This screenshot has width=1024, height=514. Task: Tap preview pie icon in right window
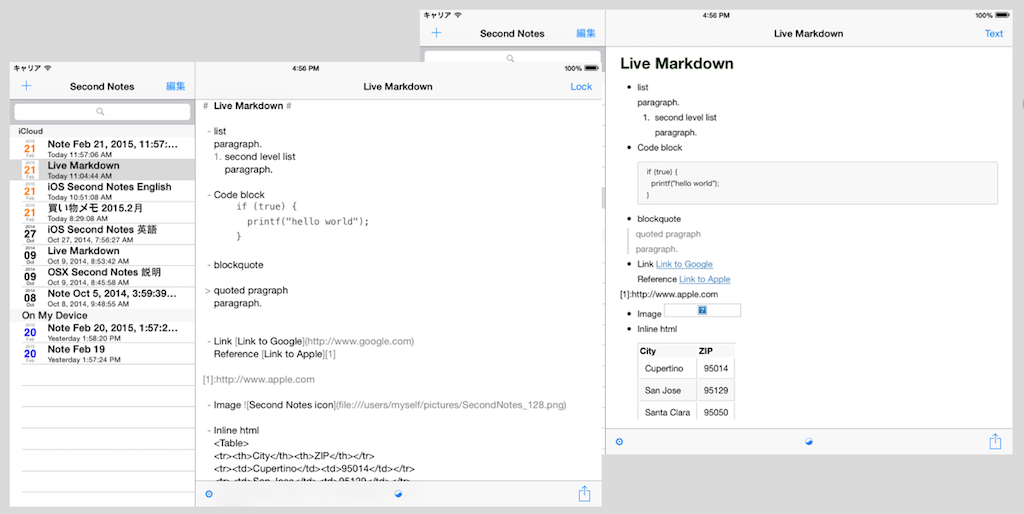tap(809, 442)
